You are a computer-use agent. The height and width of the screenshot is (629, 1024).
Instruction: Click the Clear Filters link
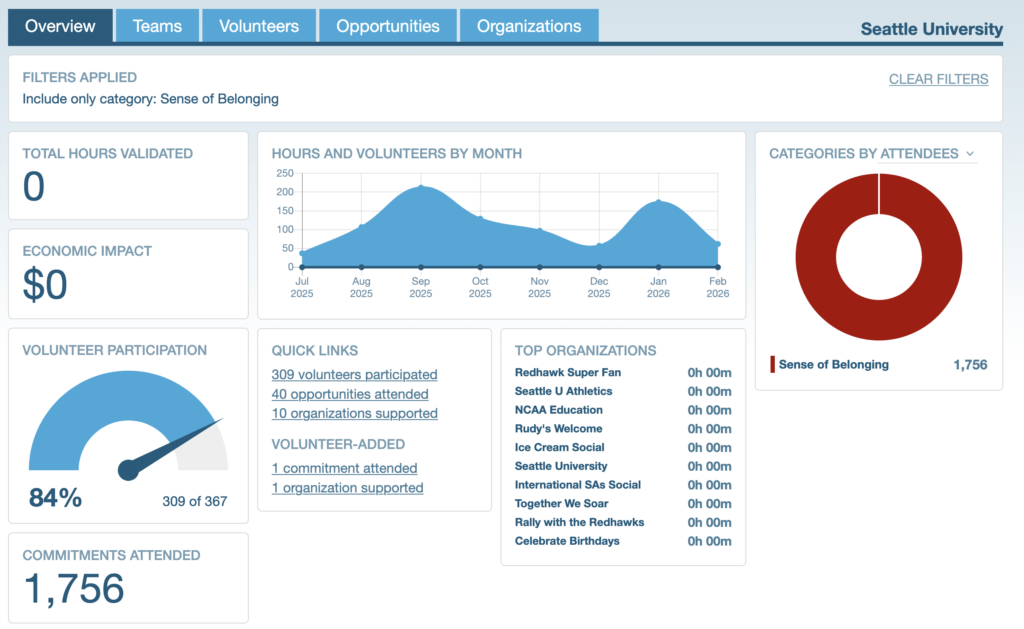click(938, 79)
